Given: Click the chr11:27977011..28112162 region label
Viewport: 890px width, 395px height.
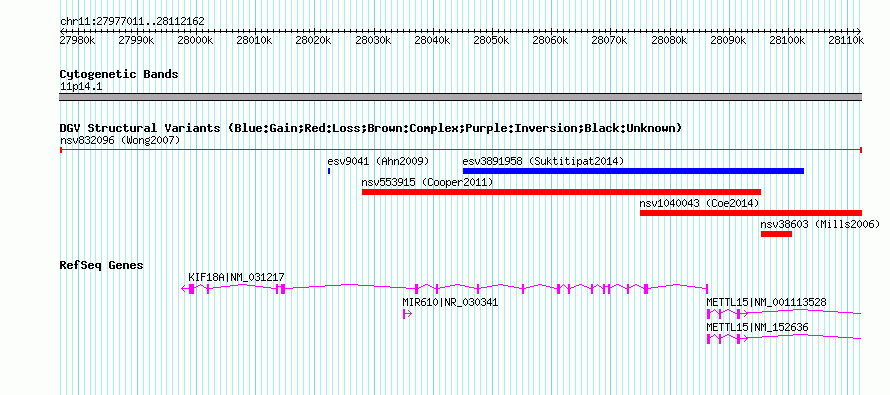Looking at the screenshot, I should [x=132, y=22].
